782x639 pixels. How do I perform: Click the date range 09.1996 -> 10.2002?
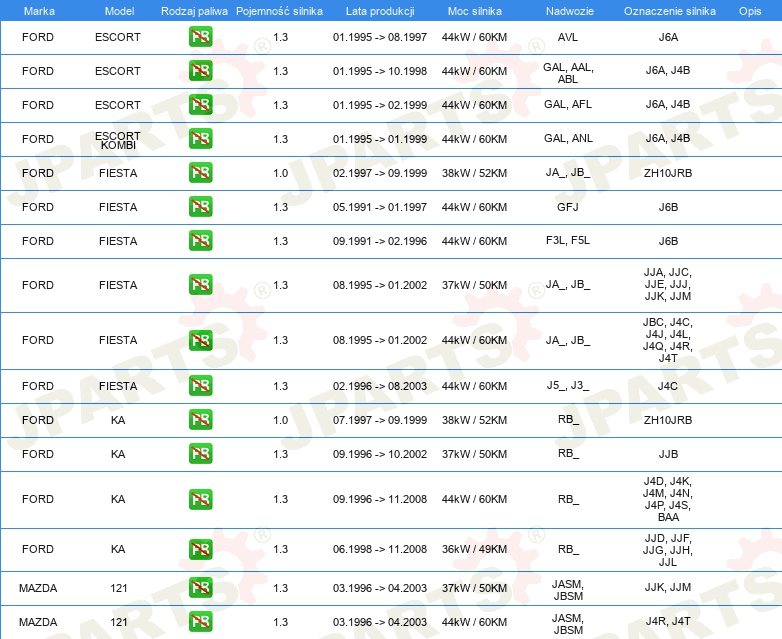coord(380,453)
